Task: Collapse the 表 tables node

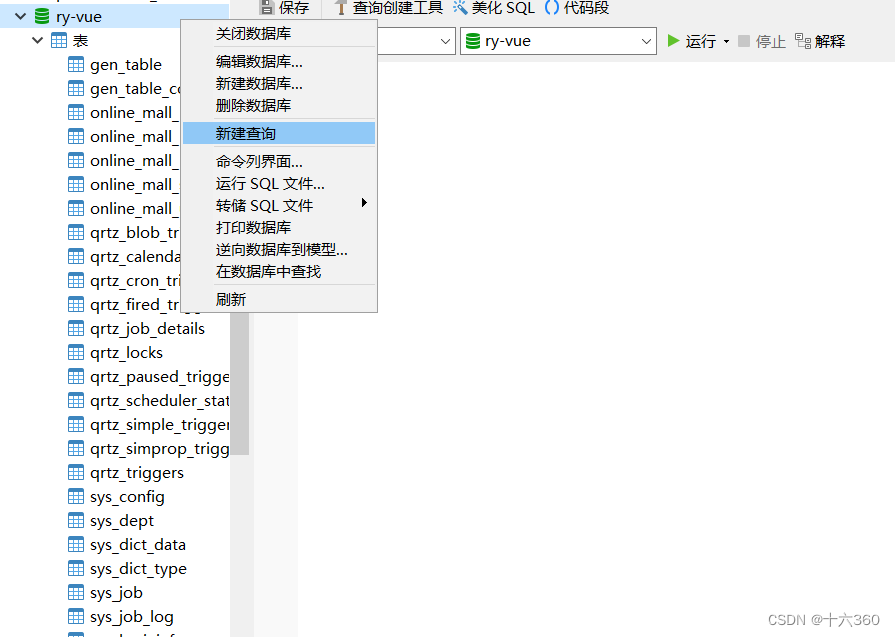Action: (37, 40)
